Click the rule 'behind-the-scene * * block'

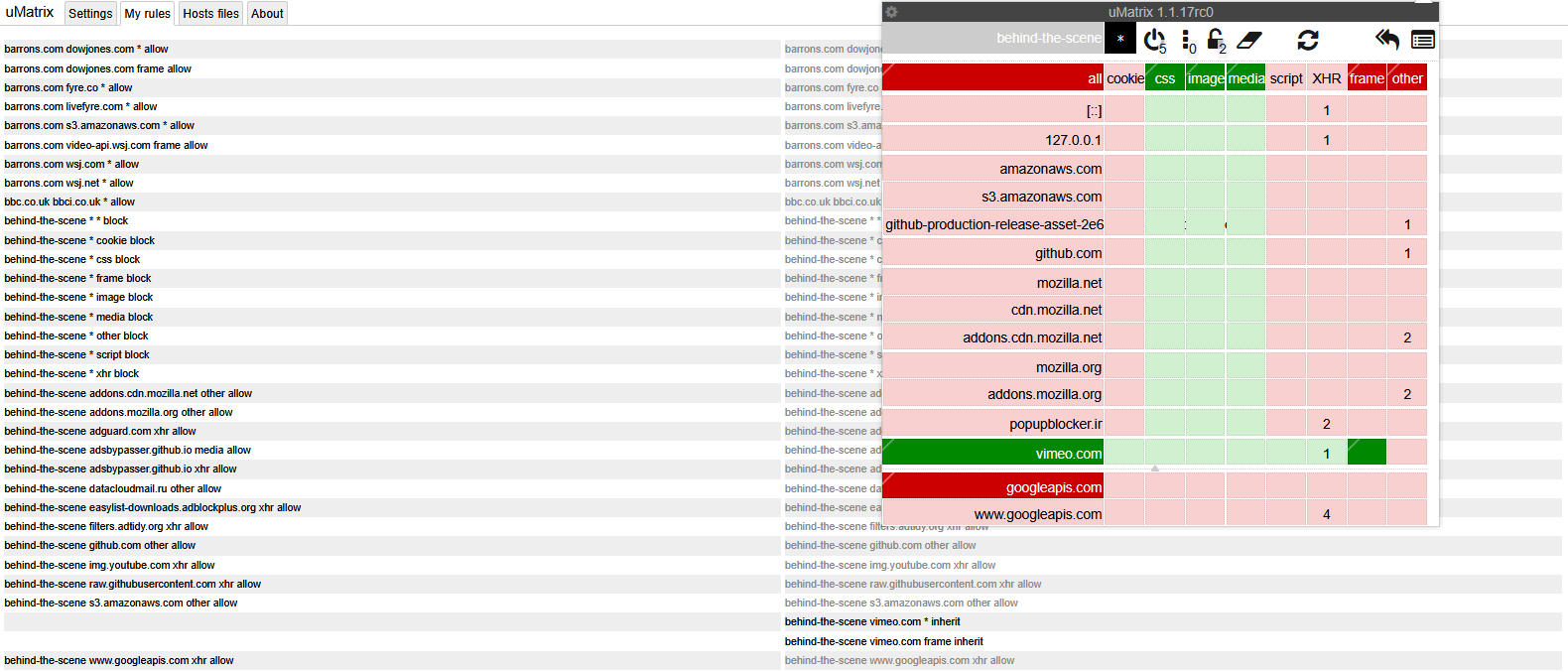click(66, 220)
